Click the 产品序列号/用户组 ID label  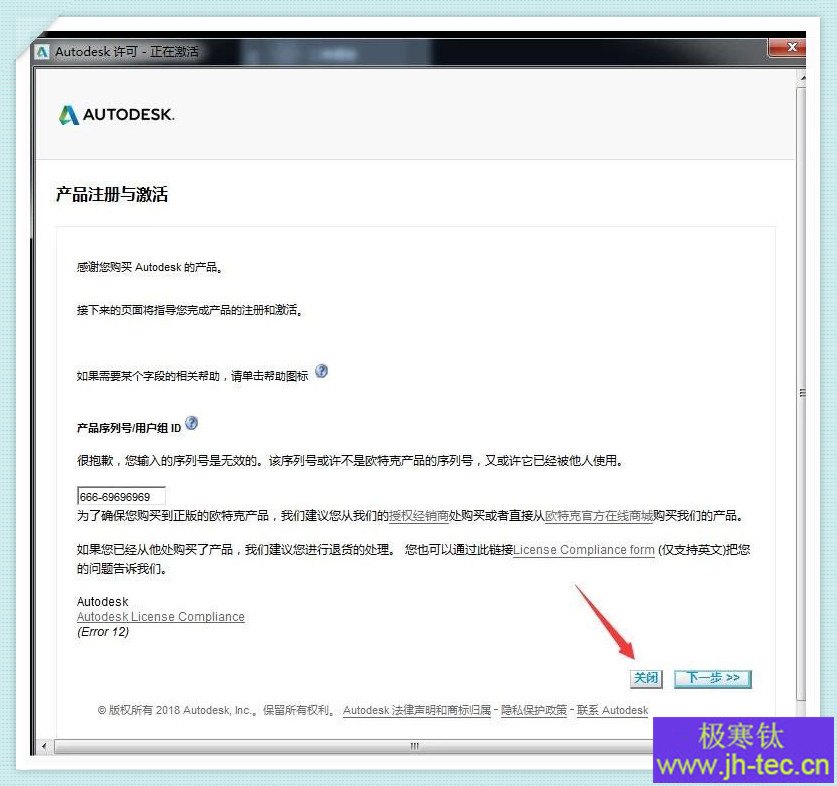pos(129,428)
